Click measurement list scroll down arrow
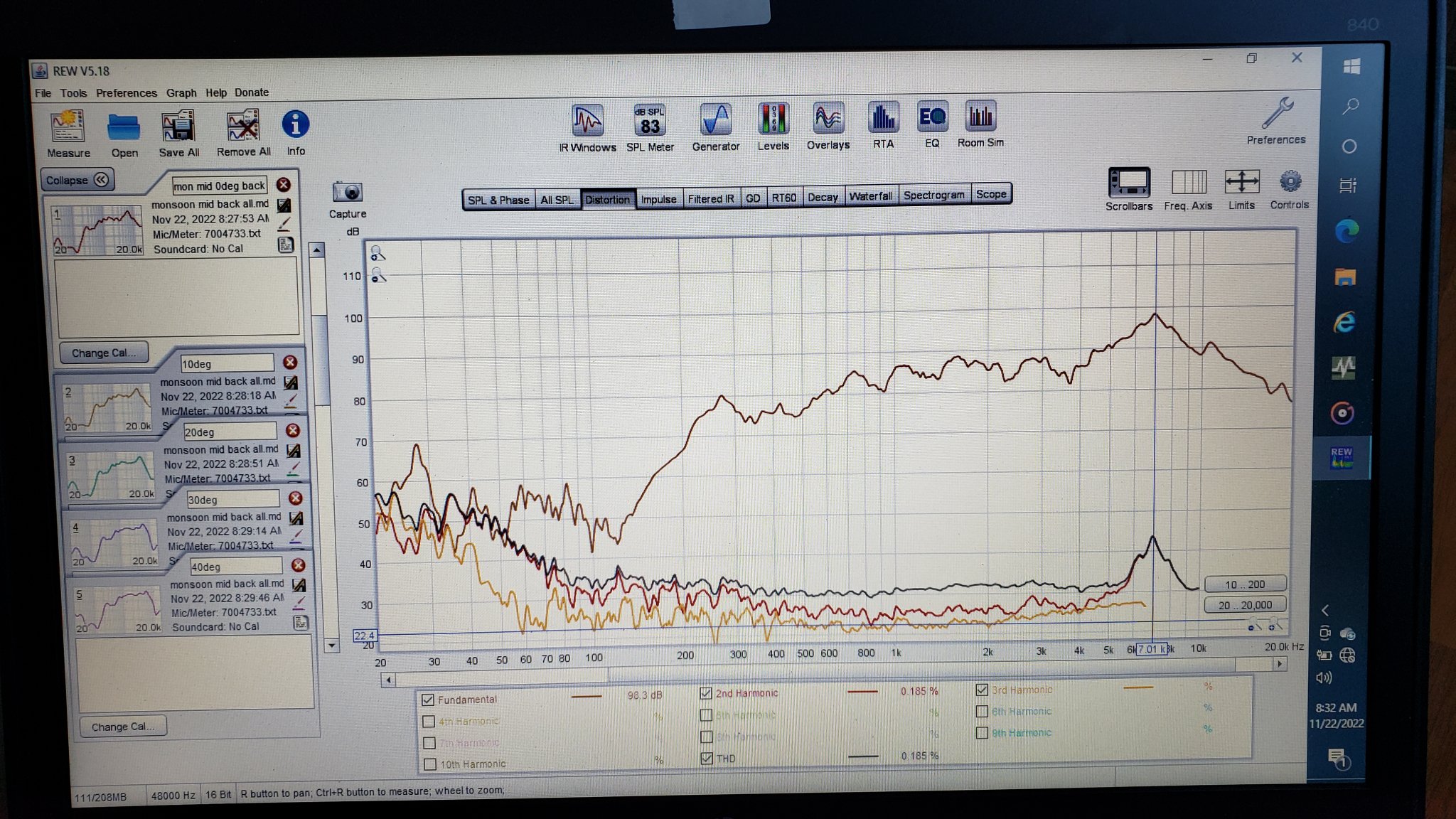 point(331,646)
